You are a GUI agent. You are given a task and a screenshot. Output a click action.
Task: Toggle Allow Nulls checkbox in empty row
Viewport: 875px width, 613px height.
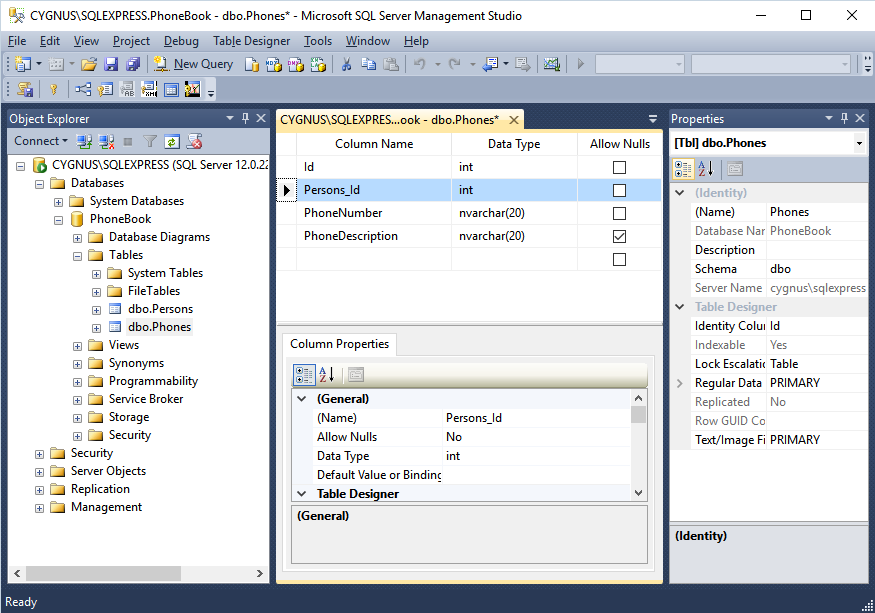click(x=619, y=260)
